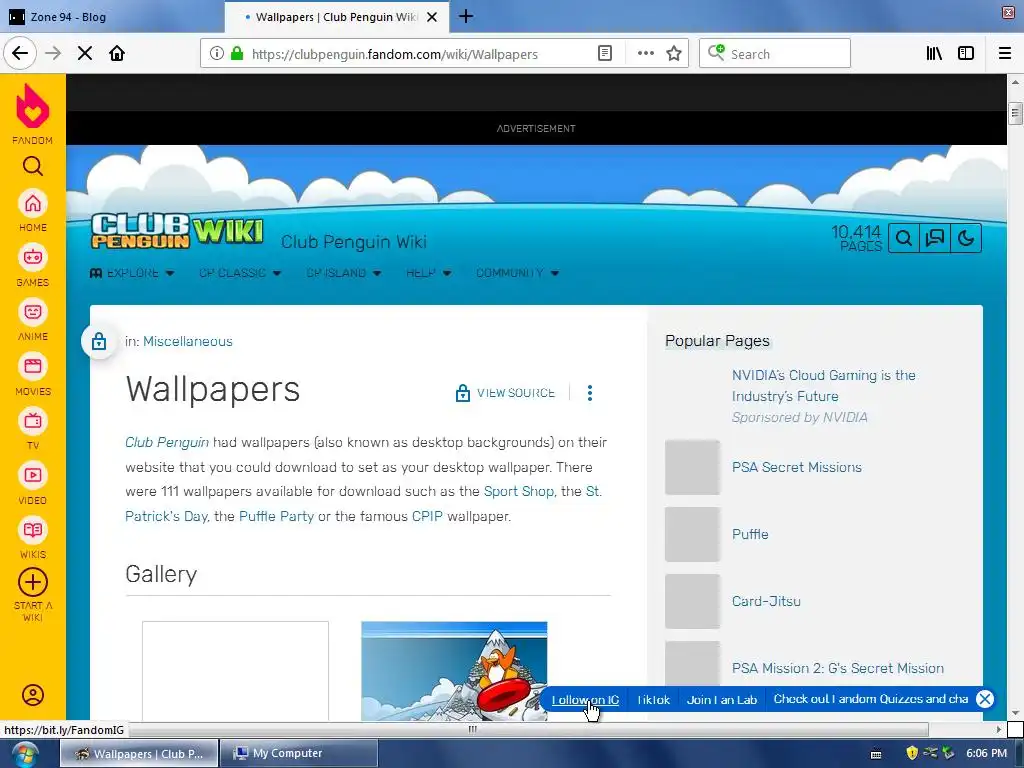Open NVIDIA's Cloud Gaming sponsored link

824,385
